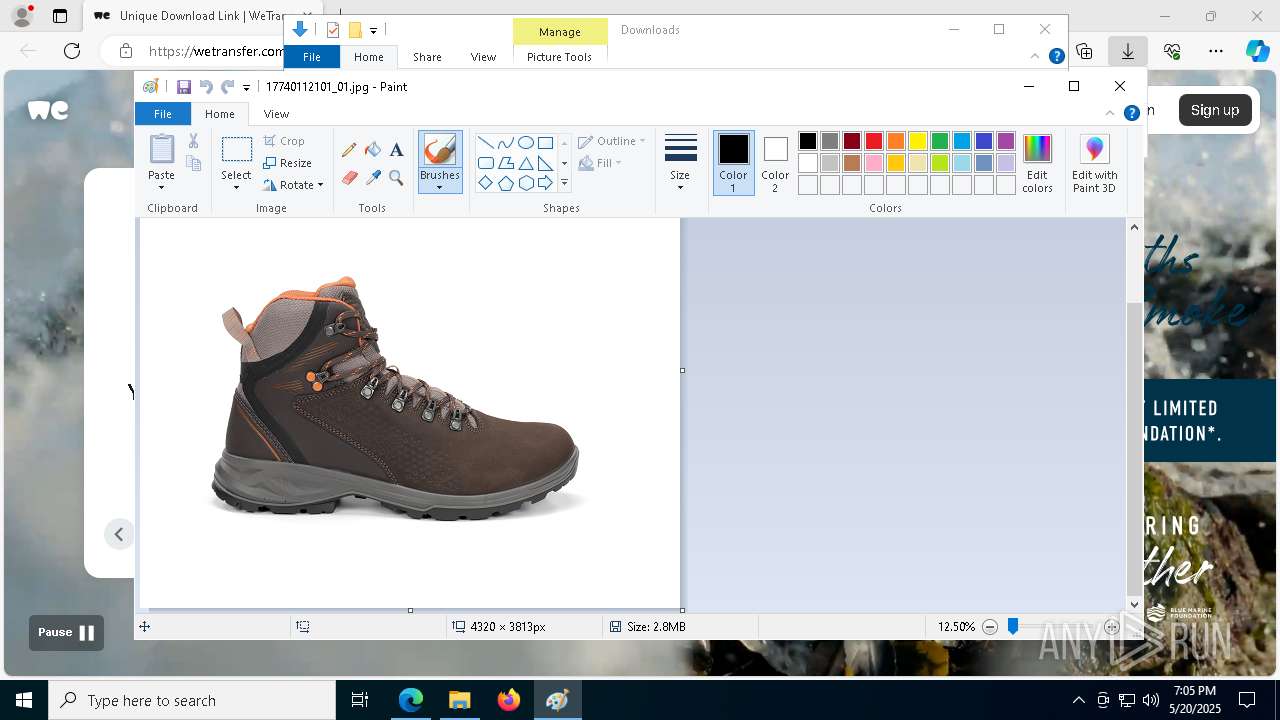
Task: Select the Magnifier tool
Action: click(x=396, y=178)
